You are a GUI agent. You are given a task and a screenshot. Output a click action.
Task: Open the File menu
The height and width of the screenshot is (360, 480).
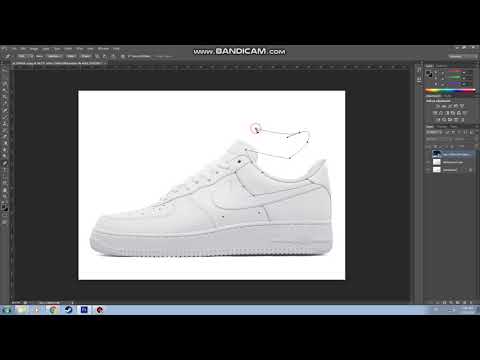[x=14, y=49]
